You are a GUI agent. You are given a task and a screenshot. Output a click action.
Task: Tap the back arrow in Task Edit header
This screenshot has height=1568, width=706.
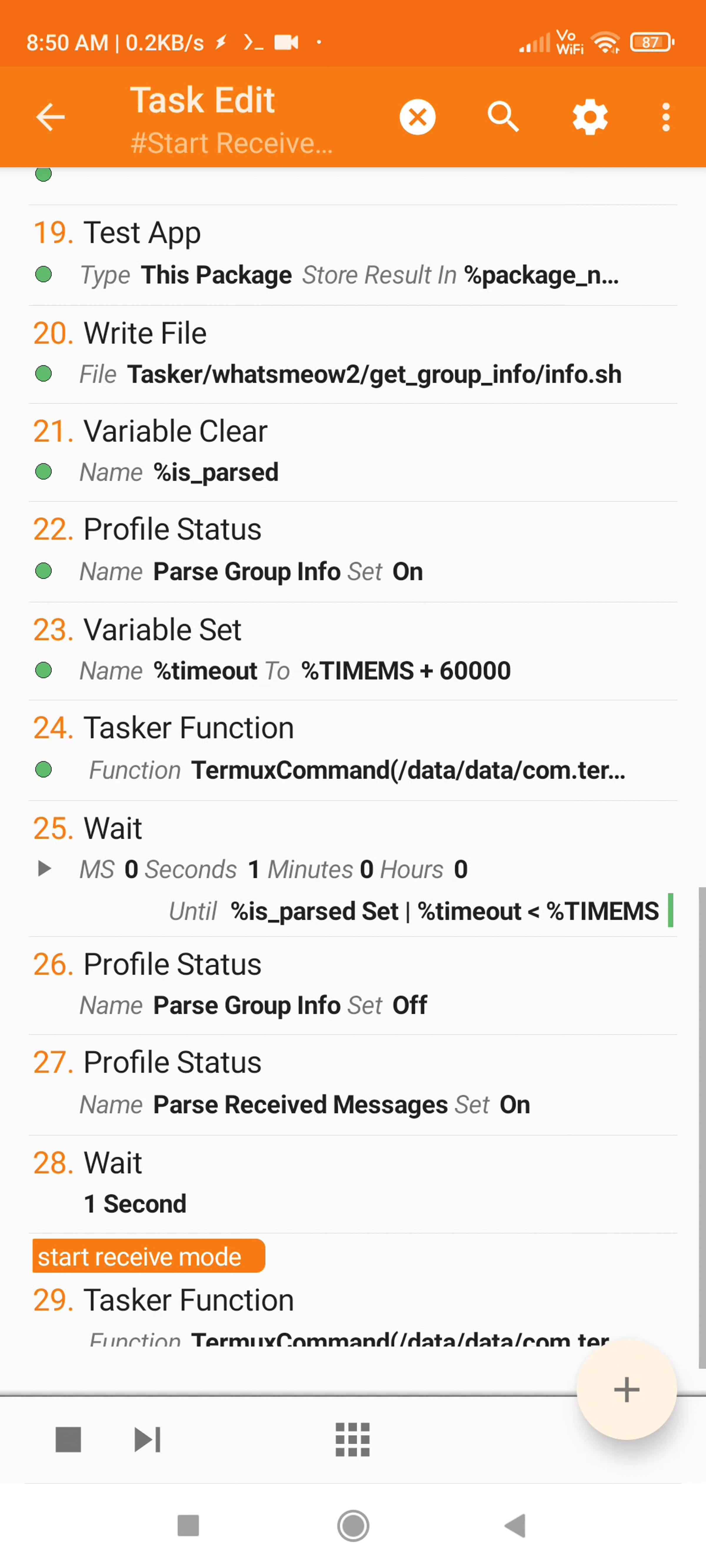click(50, 117)
